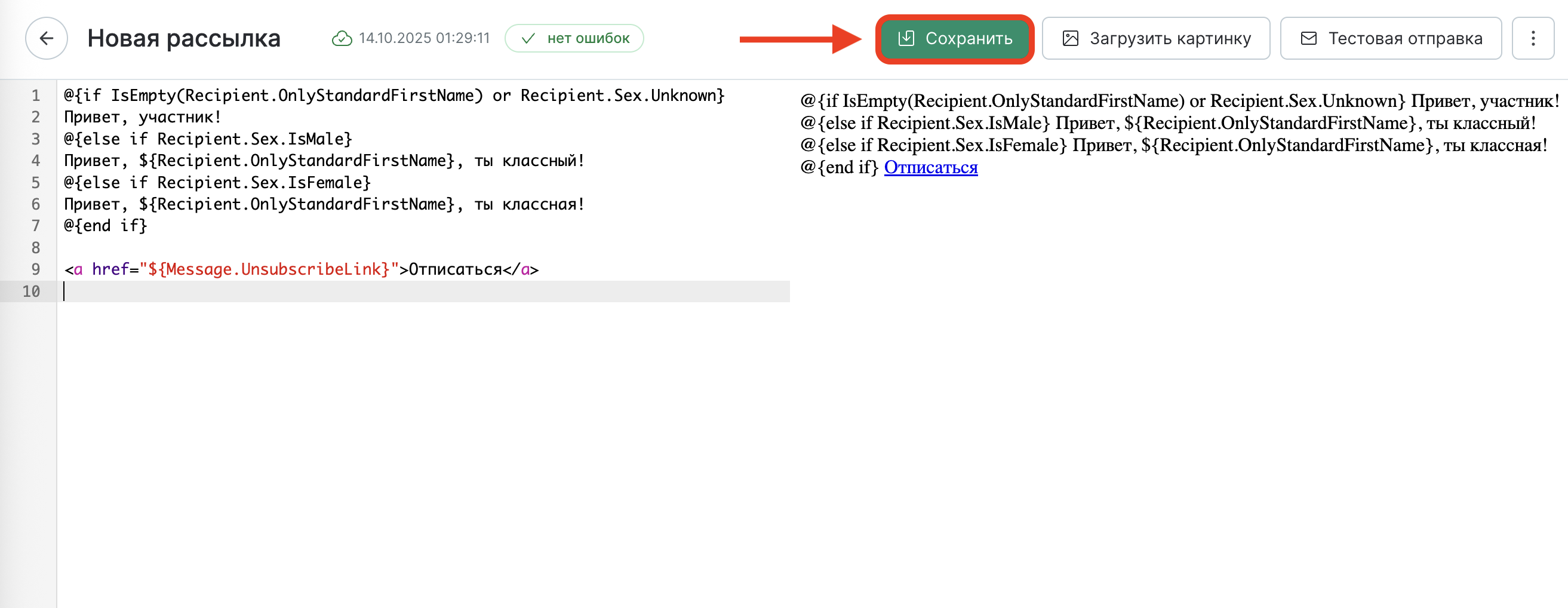Click the href unsubscribe link code line

(302, 269)
